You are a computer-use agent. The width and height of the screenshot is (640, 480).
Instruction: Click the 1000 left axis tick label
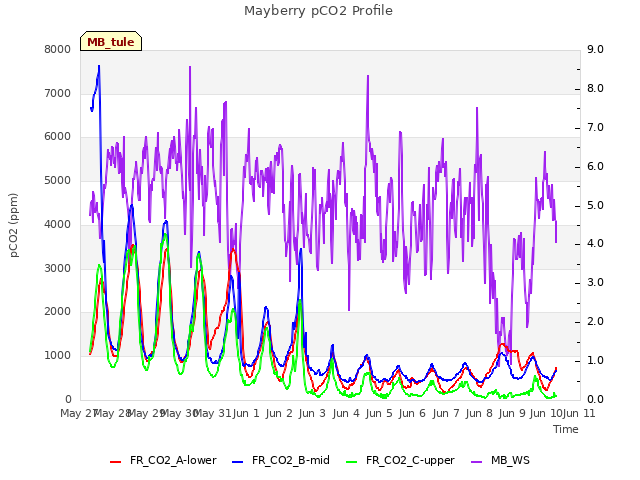[58, 356]
